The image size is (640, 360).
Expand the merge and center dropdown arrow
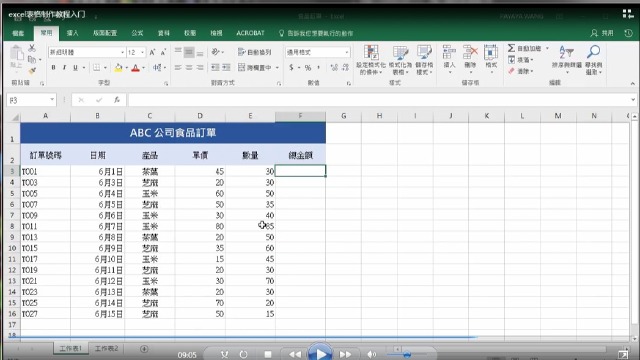(x=277, y=67)
